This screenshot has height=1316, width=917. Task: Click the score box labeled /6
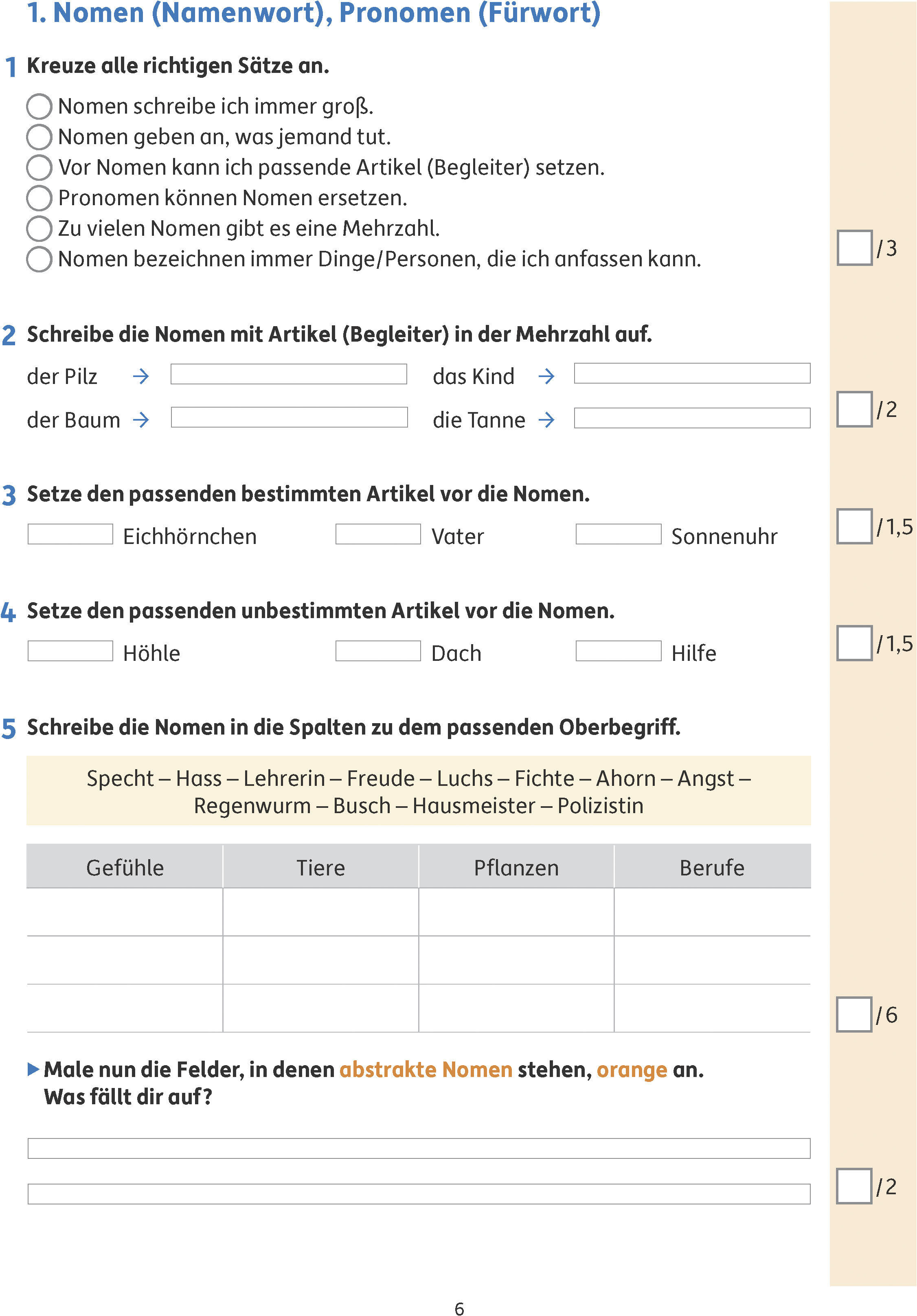[x=854, y=1014]
